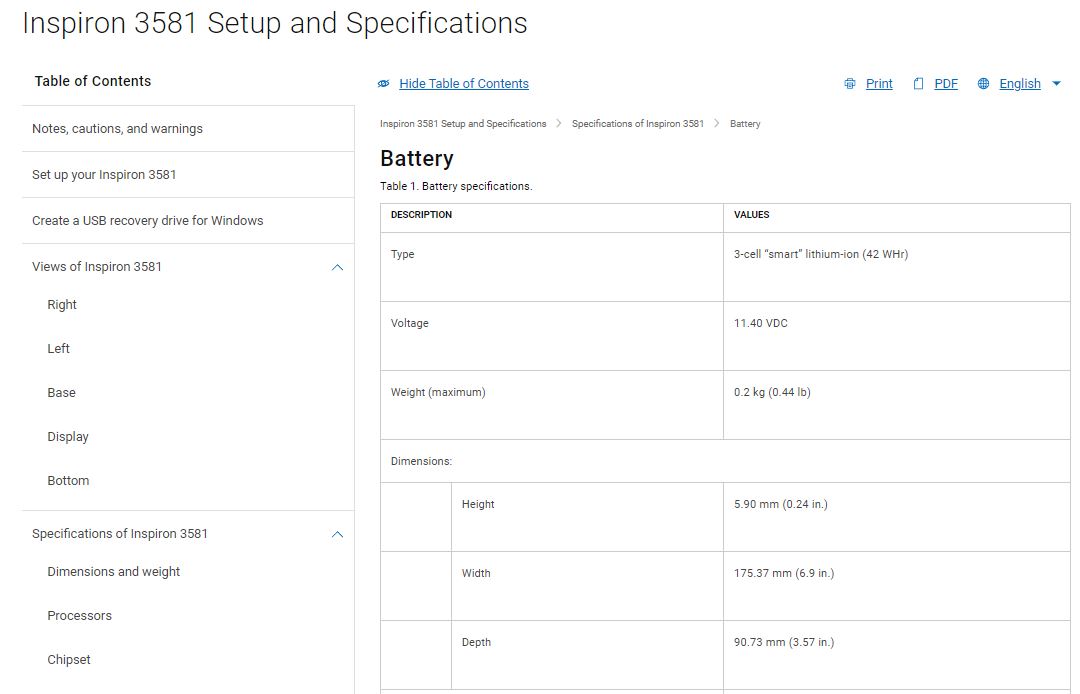Open Set up your Inspiron 3581
This screenshot has height=694, width=1080.
(104, 175)
